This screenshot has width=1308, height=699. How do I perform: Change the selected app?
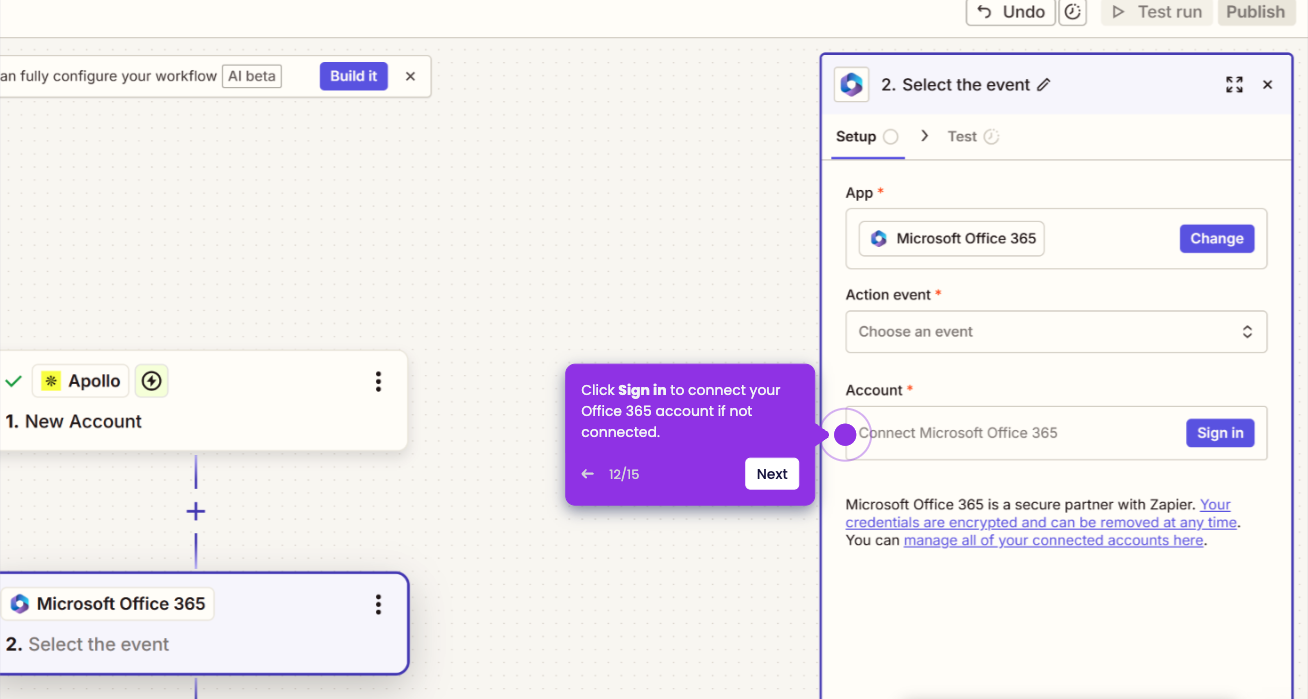[x=1217, y=239]
